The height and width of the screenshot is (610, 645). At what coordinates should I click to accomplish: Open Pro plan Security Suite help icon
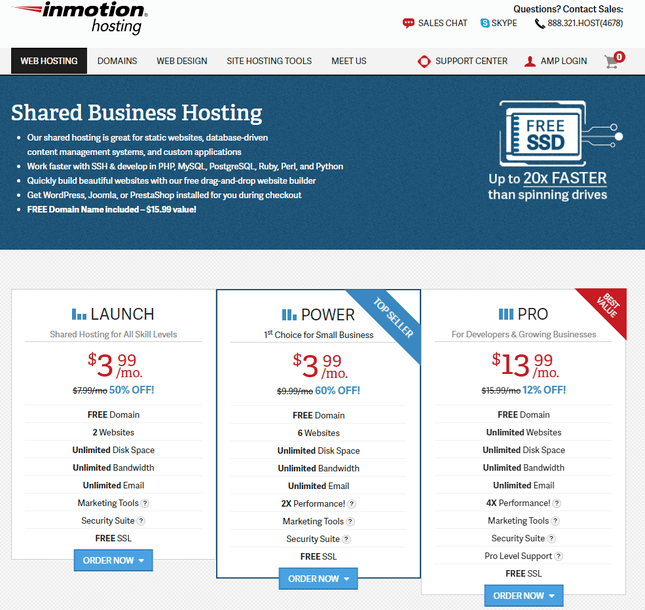coord(551,538)
